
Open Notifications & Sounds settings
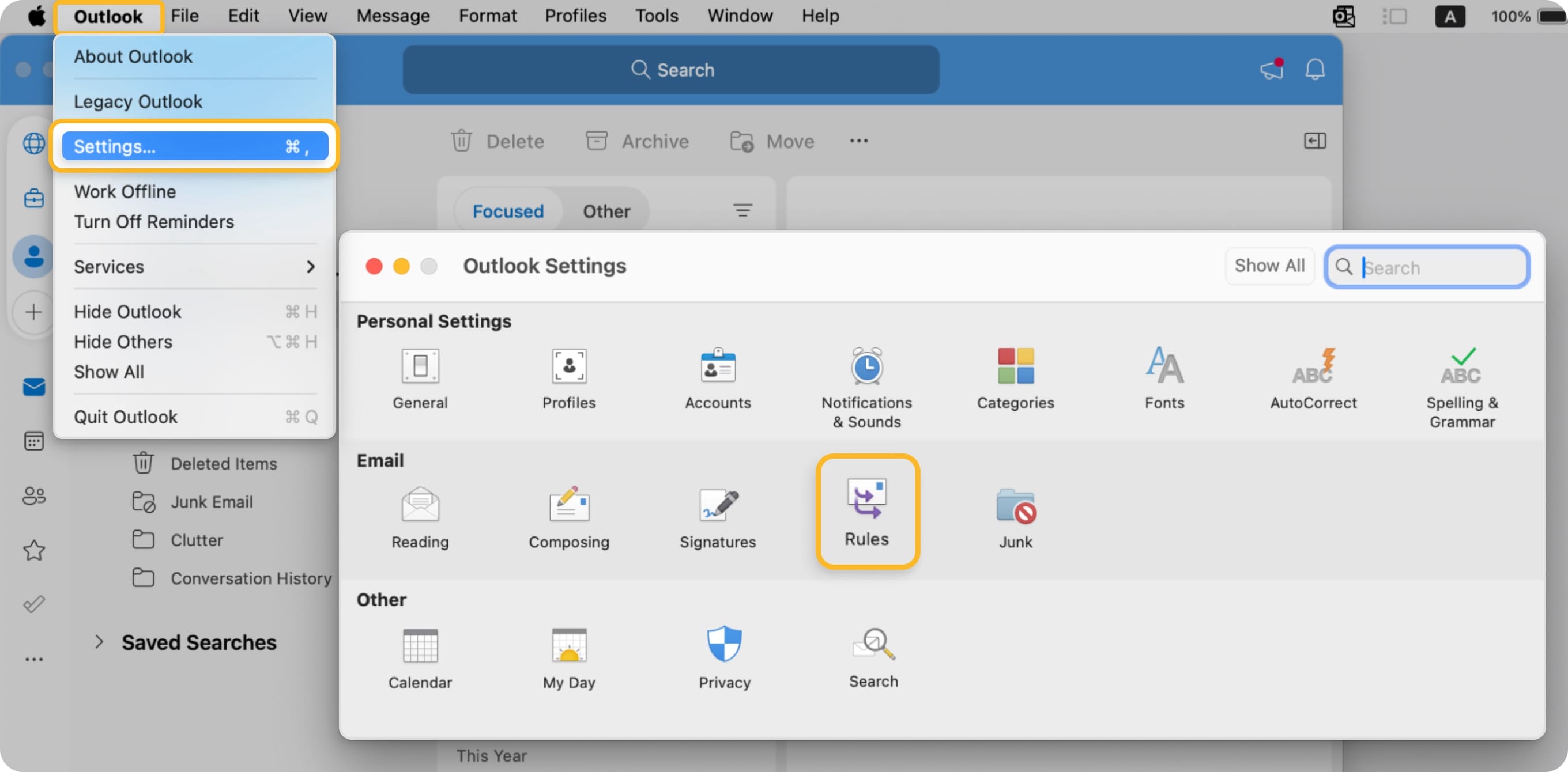[866, 377]
